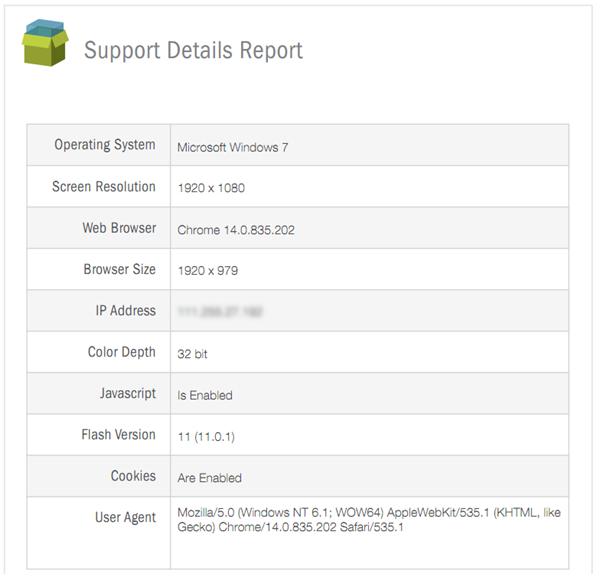Viewport: 600px width, 574px height.
Task: Select the Browser Size label
Action: 120,270
